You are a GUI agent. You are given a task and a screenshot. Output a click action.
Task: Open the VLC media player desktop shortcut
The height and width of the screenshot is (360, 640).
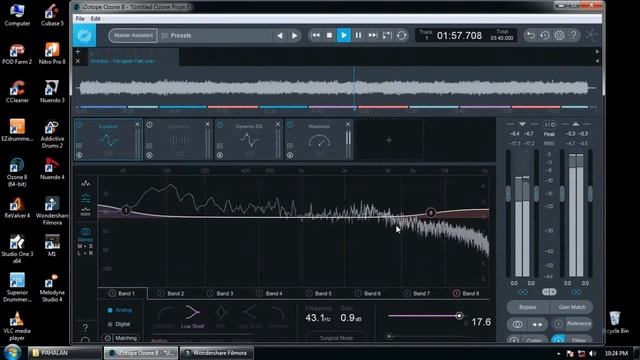(17, 326)
